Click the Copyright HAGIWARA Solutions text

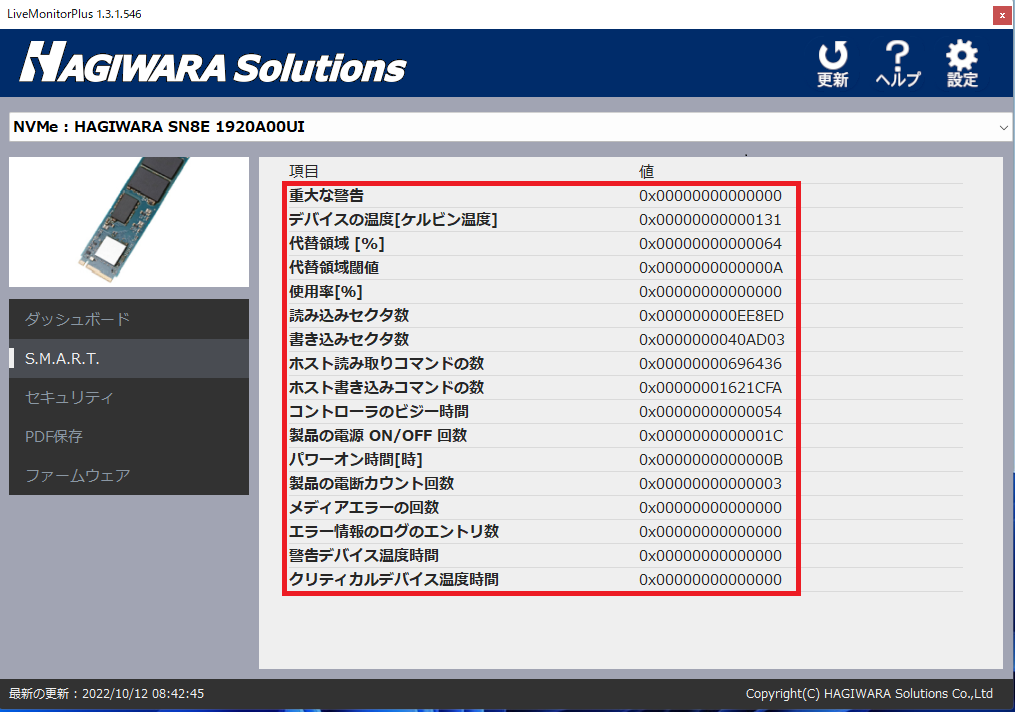[869, 693]
